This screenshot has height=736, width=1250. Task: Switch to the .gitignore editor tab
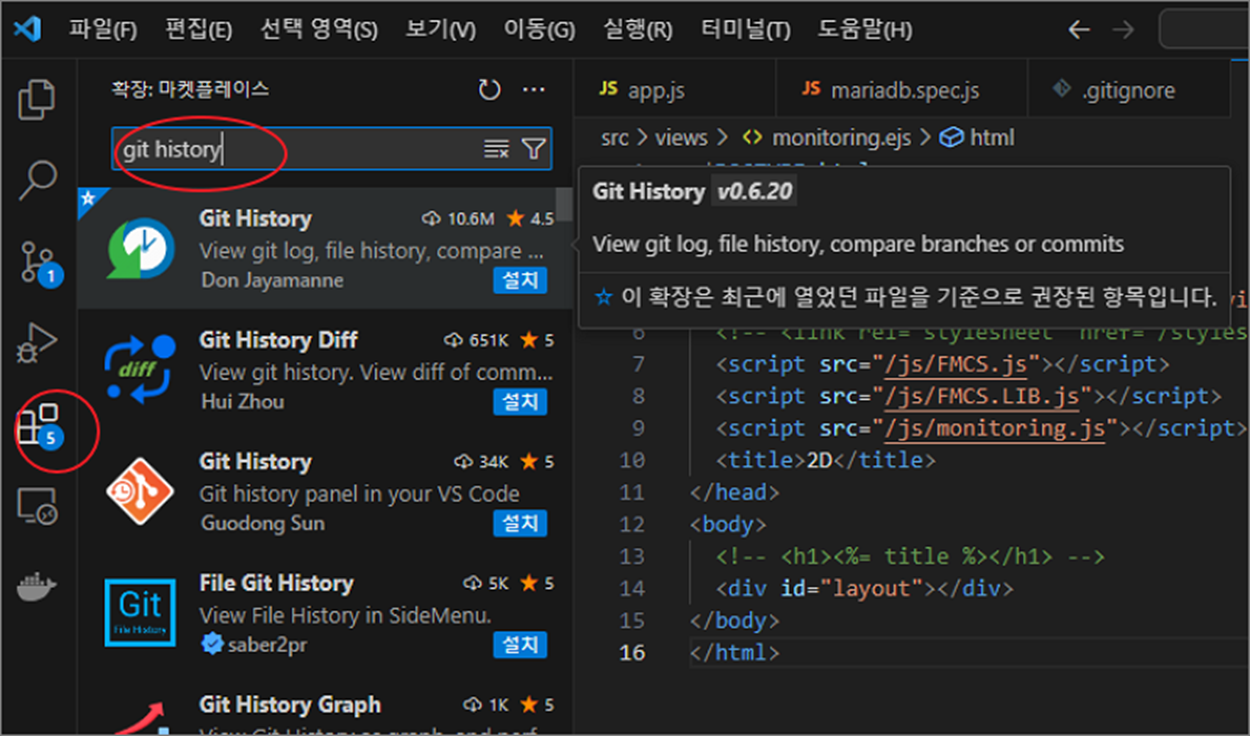(x=1127, y=90)
